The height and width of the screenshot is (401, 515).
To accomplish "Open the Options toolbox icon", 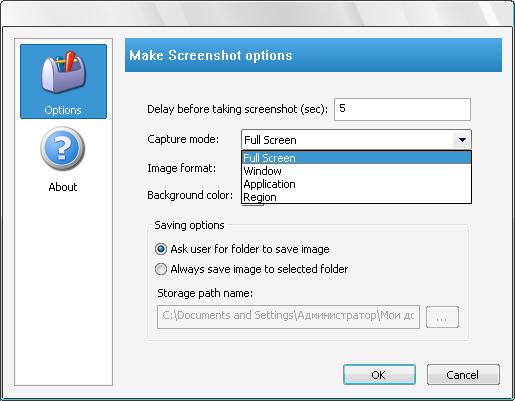I will [63, 72].
